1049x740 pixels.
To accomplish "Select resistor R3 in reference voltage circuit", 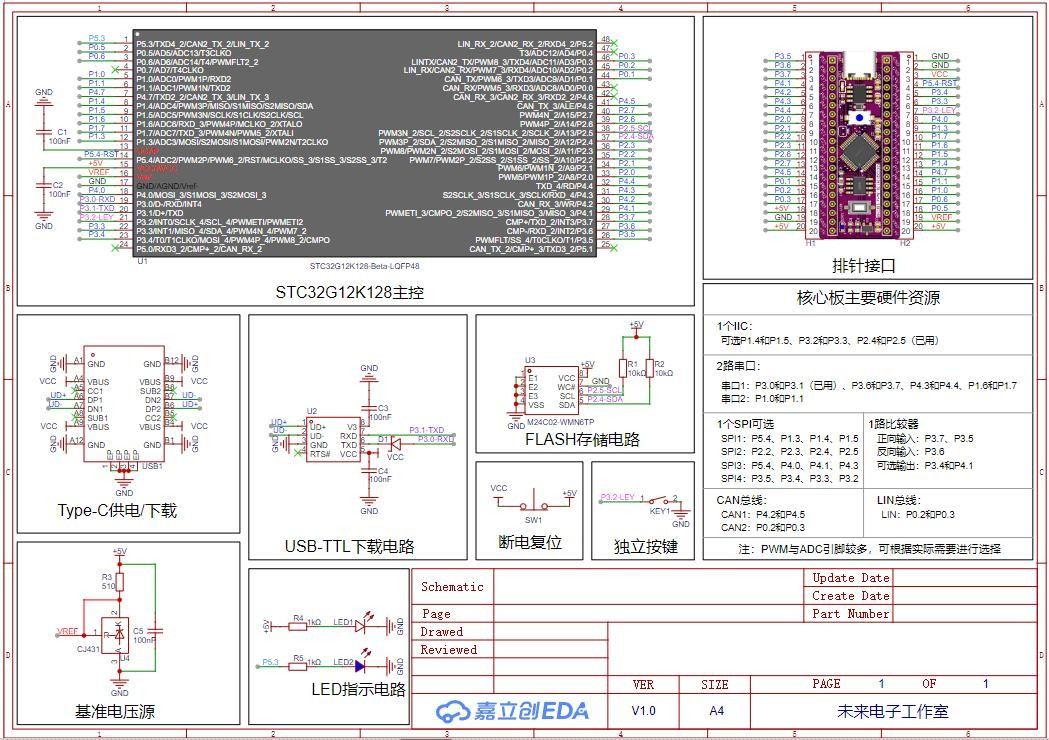I will pyautogui.click(x=120, y=580).
